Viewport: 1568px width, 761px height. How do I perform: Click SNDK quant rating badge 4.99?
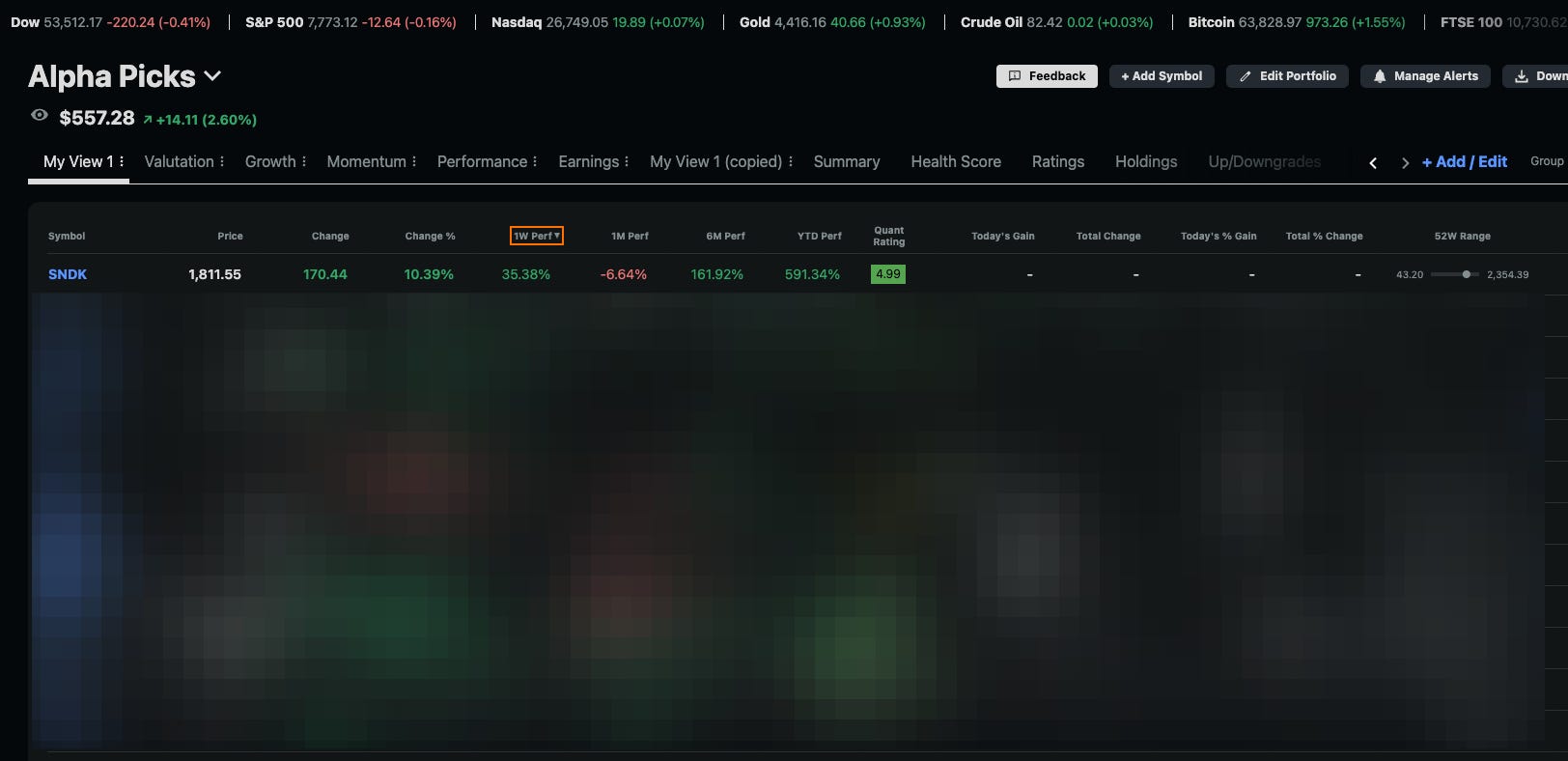pyautogui.click(x=888, y=274)
